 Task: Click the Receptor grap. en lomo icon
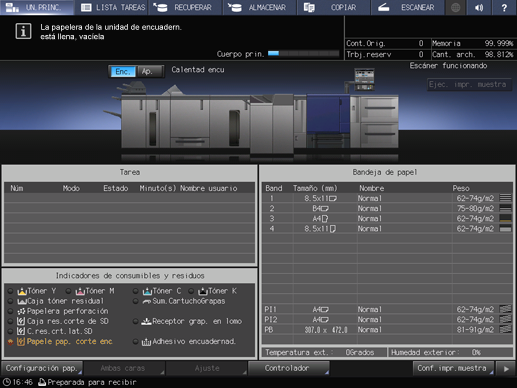146,321
